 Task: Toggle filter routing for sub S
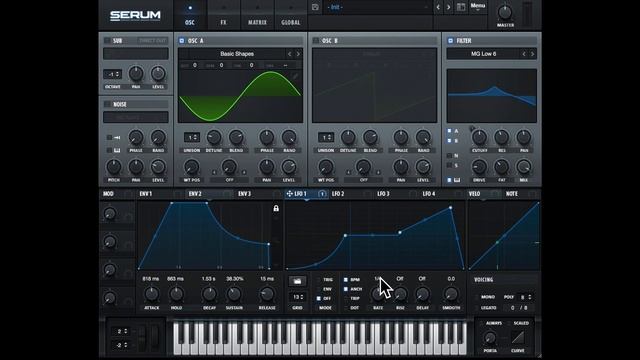(449, 165)
